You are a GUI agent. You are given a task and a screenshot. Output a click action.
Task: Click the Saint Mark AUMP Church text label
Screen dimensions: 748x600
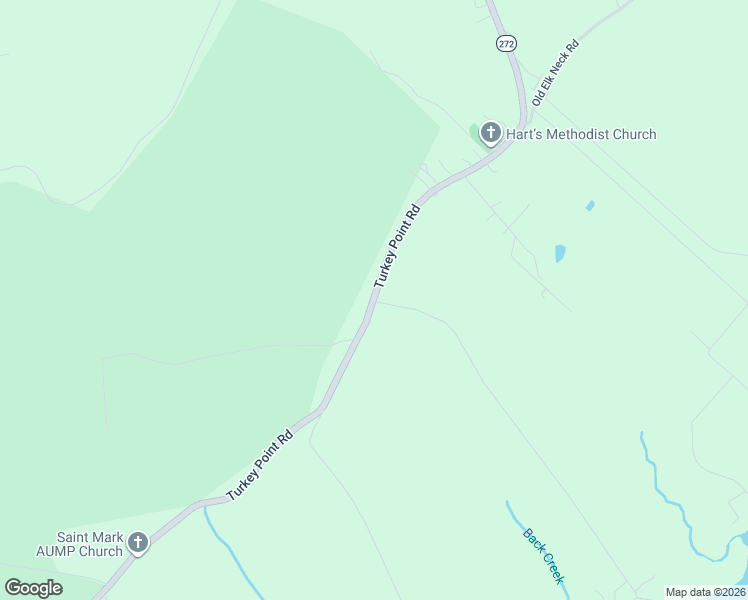[80, 544]
